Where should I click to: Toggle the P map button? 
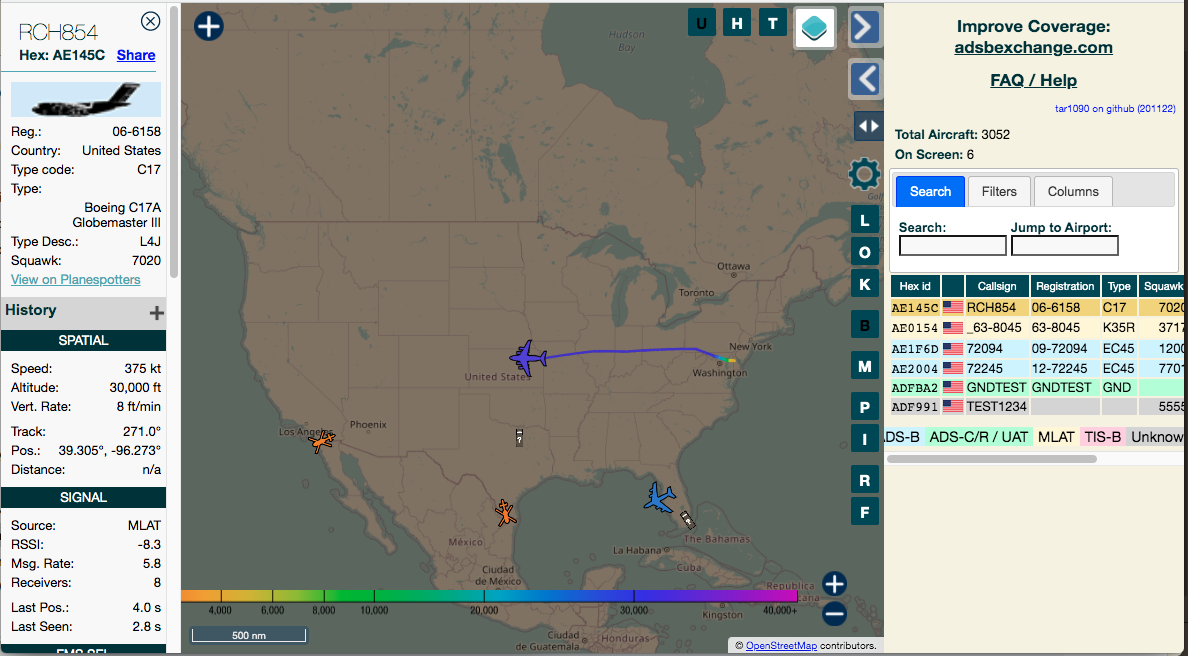click(x=864, y=408)
